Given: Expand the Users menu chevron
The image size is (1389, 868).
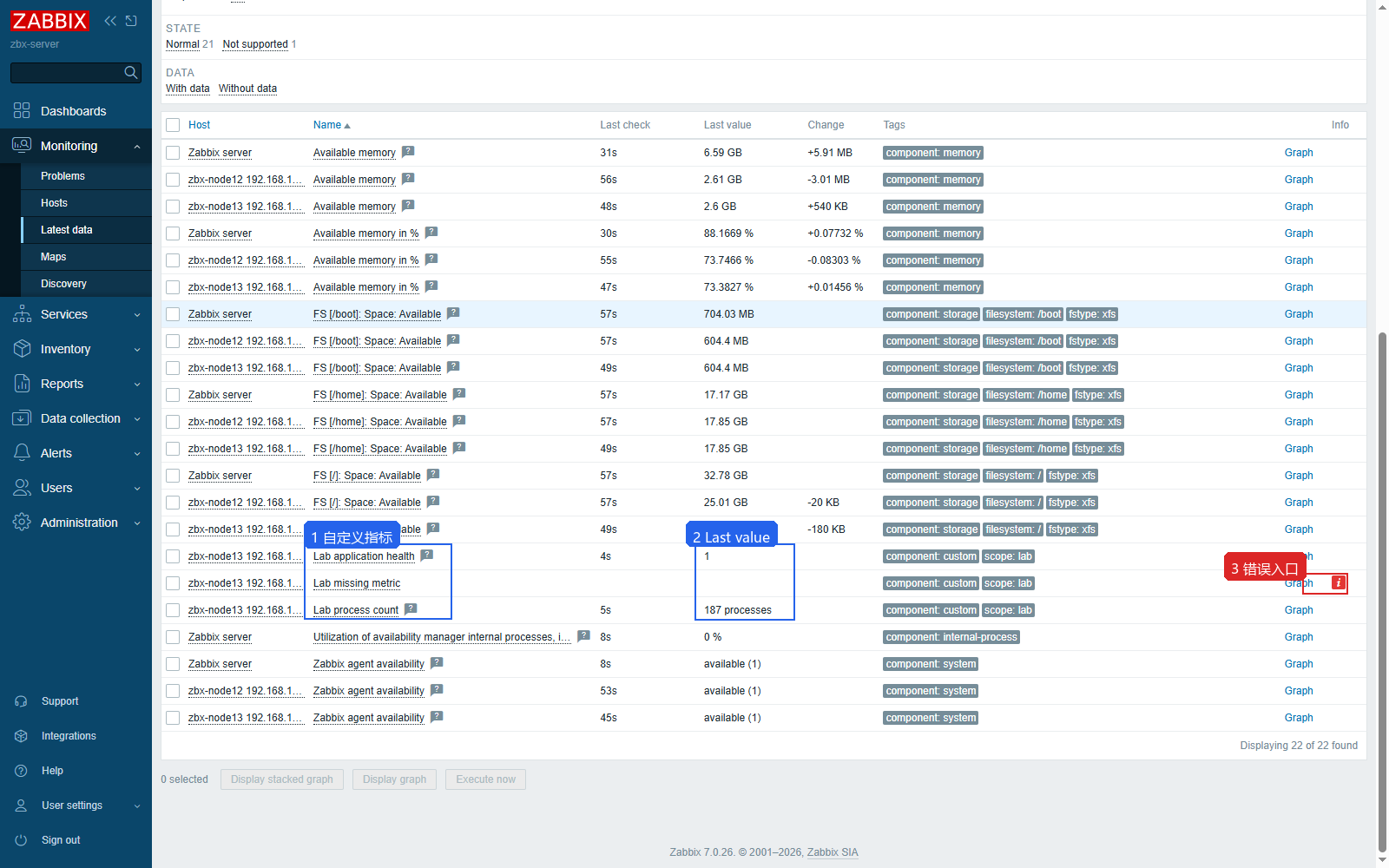Looking at the screenshot, I should (x=137, y=489).
